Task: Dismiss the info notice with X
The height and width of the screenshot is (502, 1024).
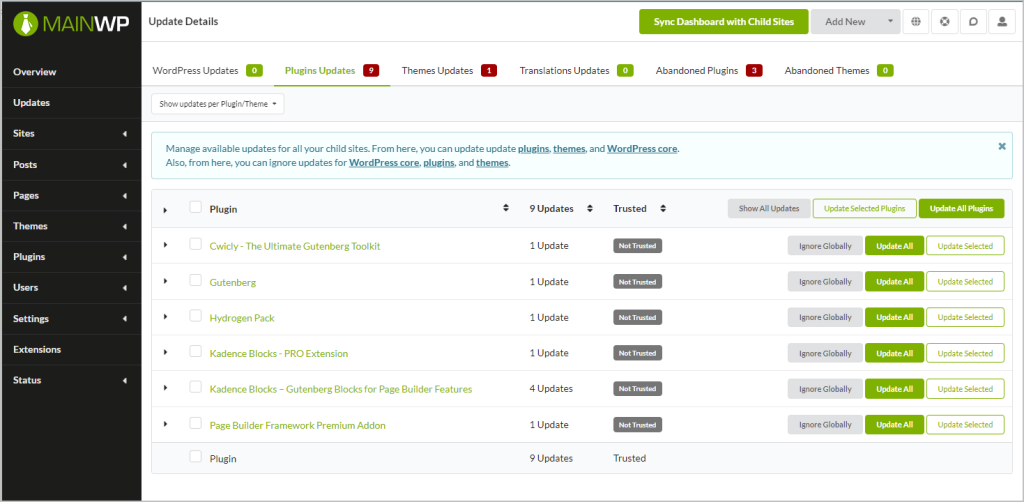Action: 1001,146
